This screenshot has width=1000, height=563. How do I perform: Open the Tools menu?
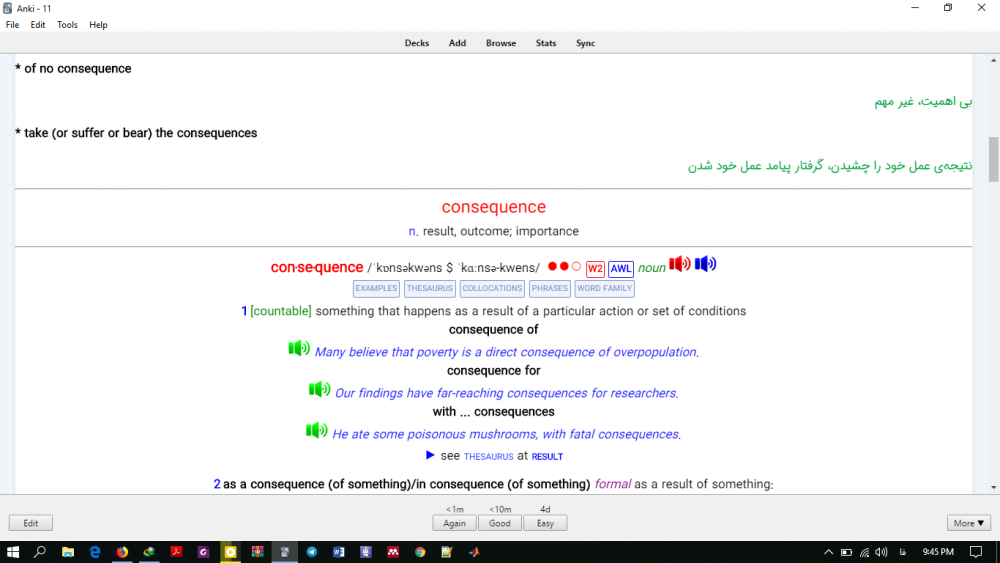coord(67,25)
